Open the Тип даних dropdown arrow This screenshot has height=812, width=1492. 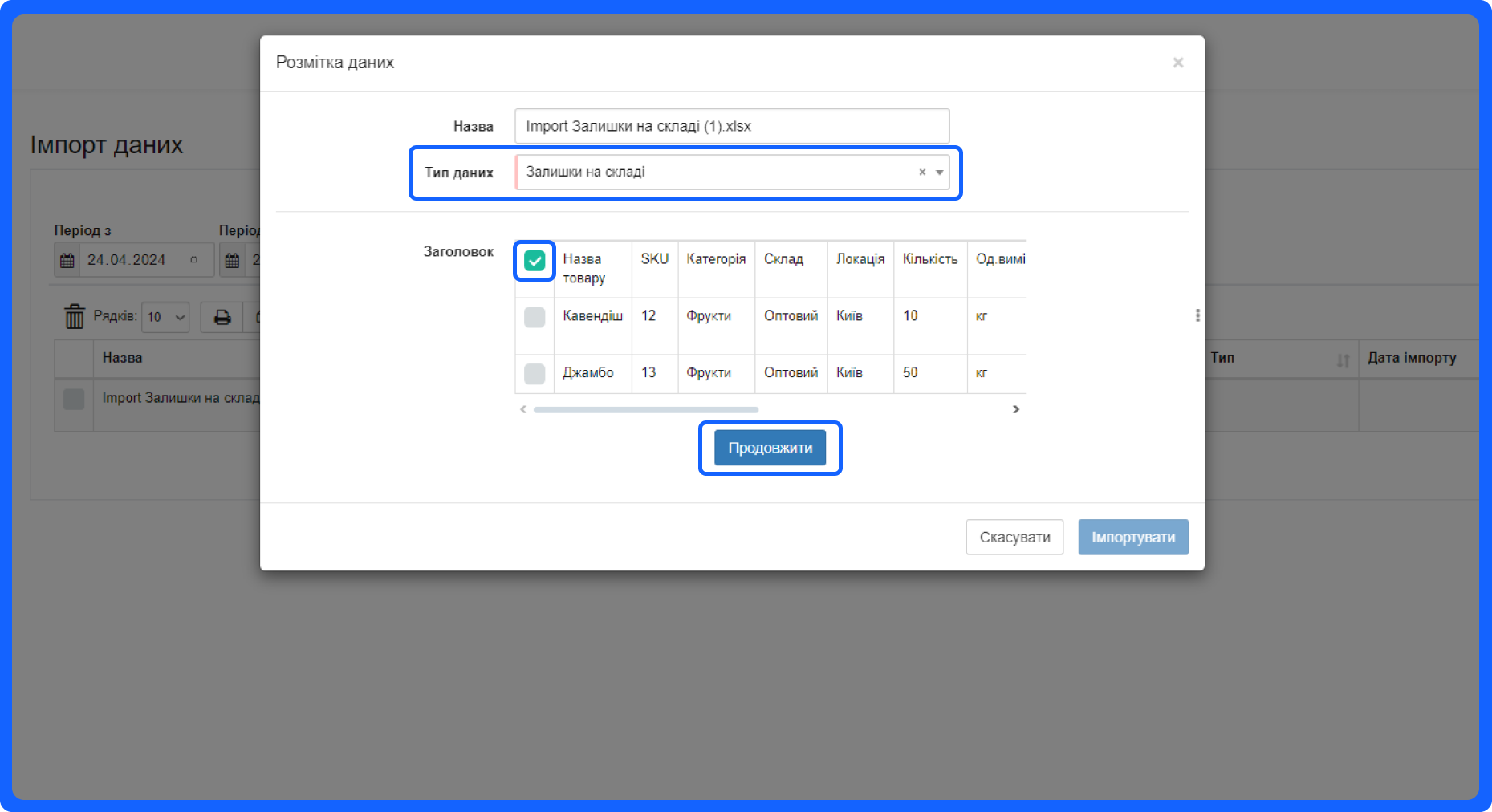pos(939,173)
